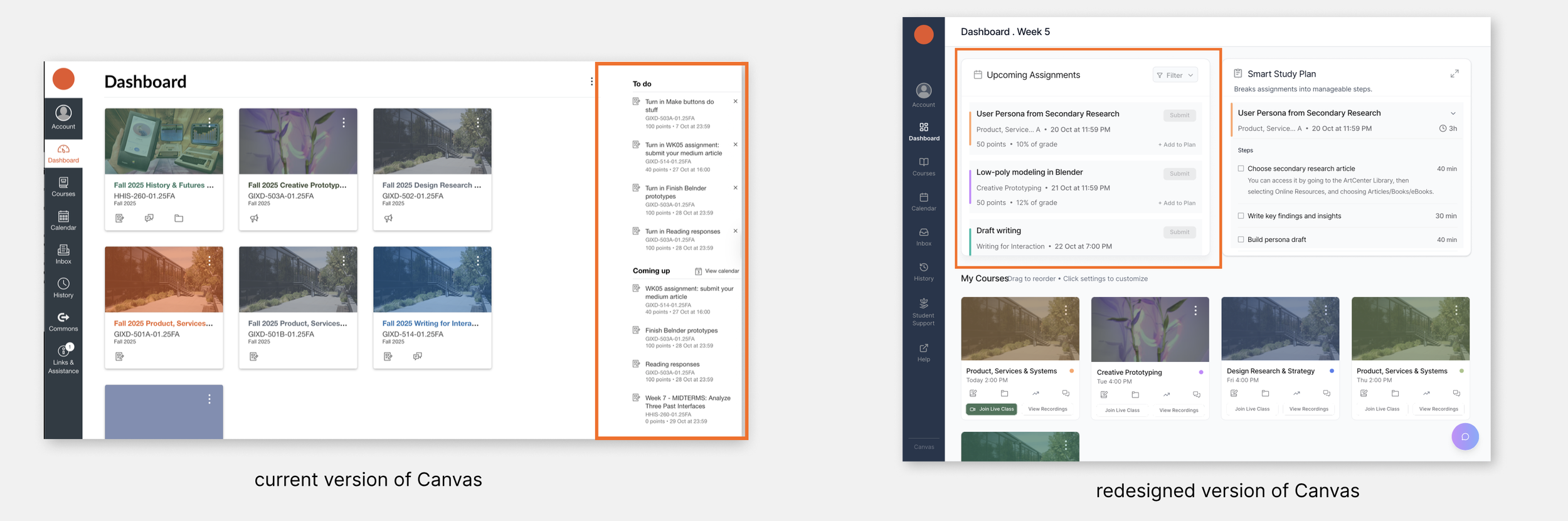Open 'Week 7 - MIDTERMS: Analyze Three Past Interfaces' item
The width and height of the screenshot is (1568, 521).
(x=688, y=402)
